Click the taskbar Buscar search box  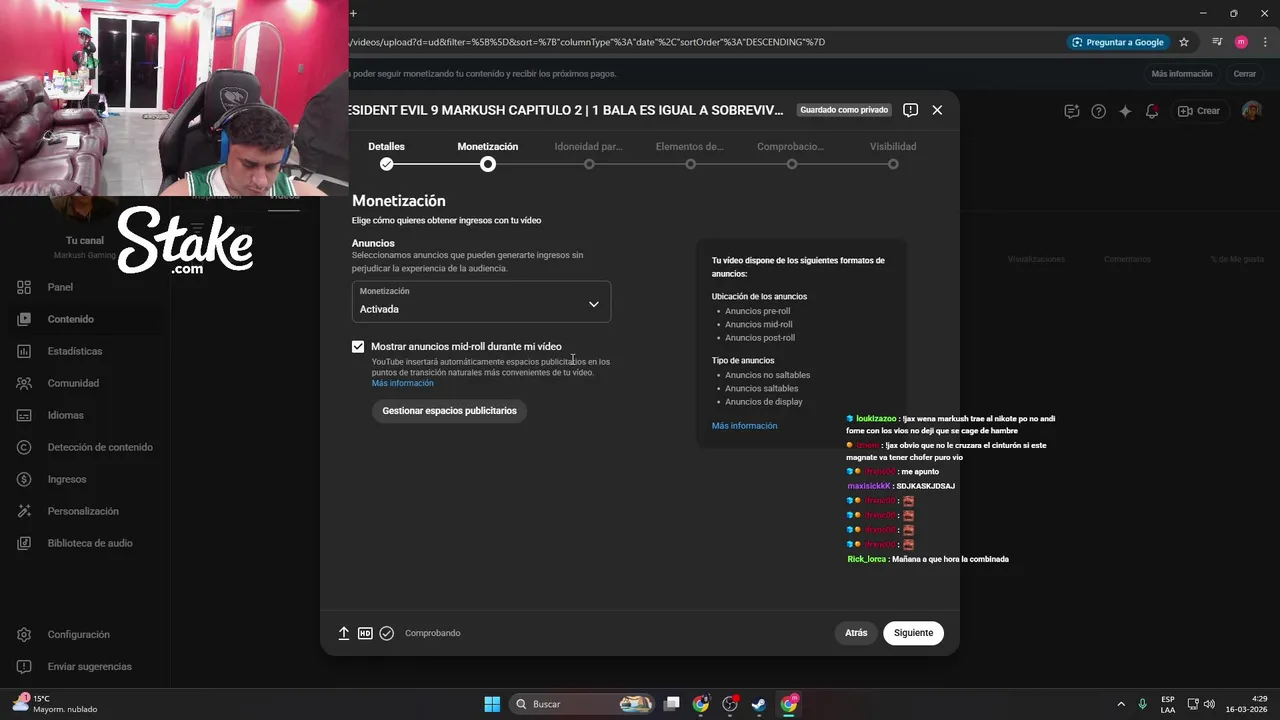pyautogui.click(x=583, y=704)
